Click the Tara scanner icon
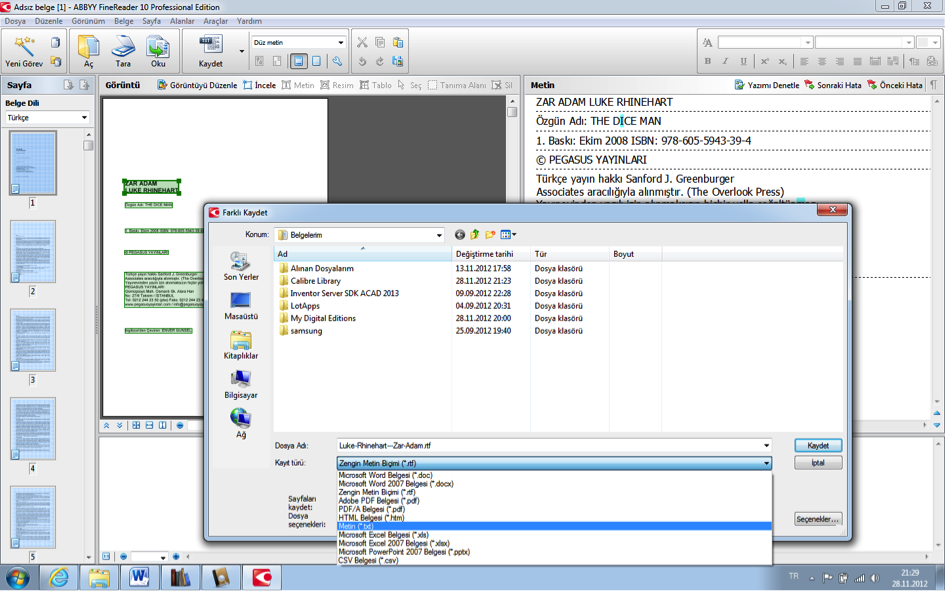945x591 pixels. click(123, 46)
